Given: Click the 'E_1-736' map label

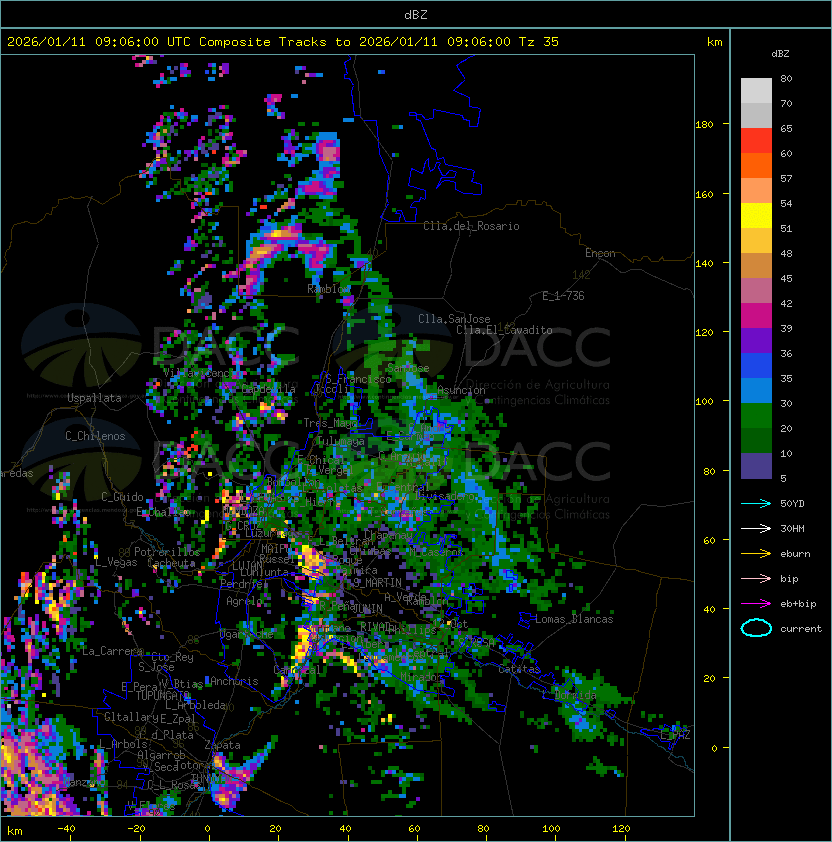Looking at the screenshot, I should (563, 296).
